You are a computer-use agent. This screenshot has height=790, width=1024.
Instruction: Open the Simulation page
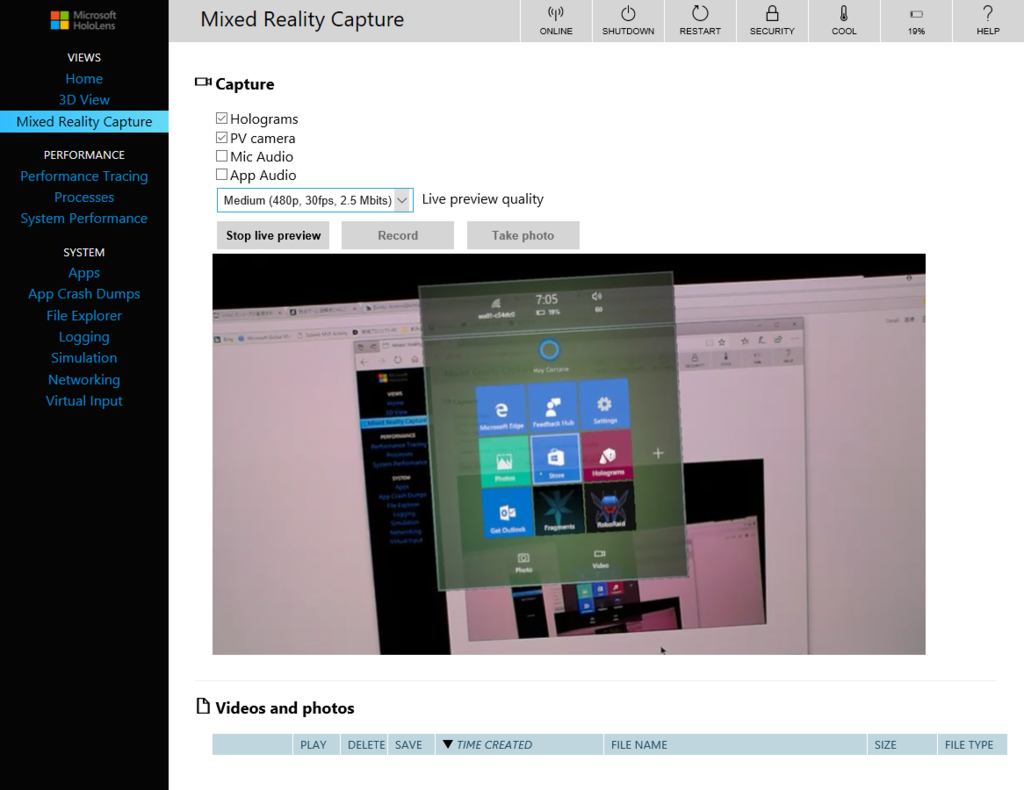(84, 358)
